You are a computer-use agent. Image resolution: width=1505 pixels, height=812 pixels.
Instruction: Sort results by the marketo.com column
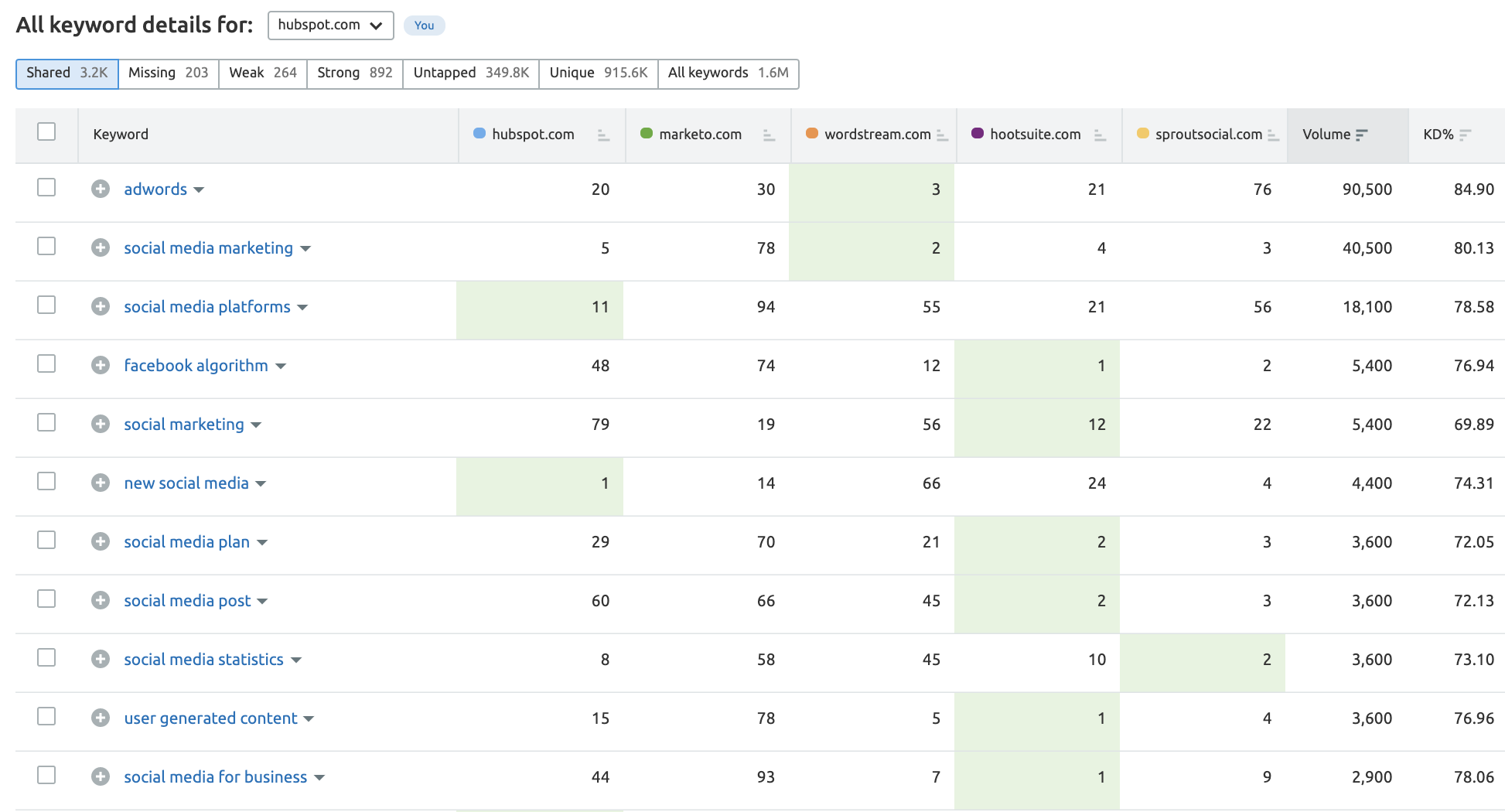pos(769,134)
